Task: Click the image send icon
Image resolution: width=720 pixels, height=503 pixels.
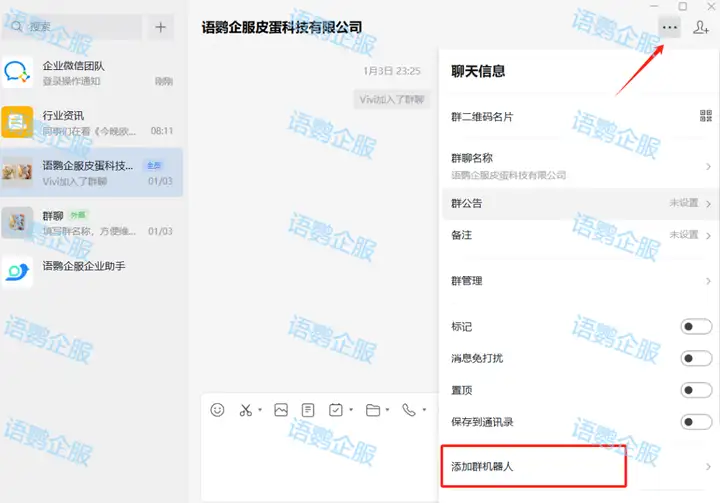Action: (x=281, y=410)
